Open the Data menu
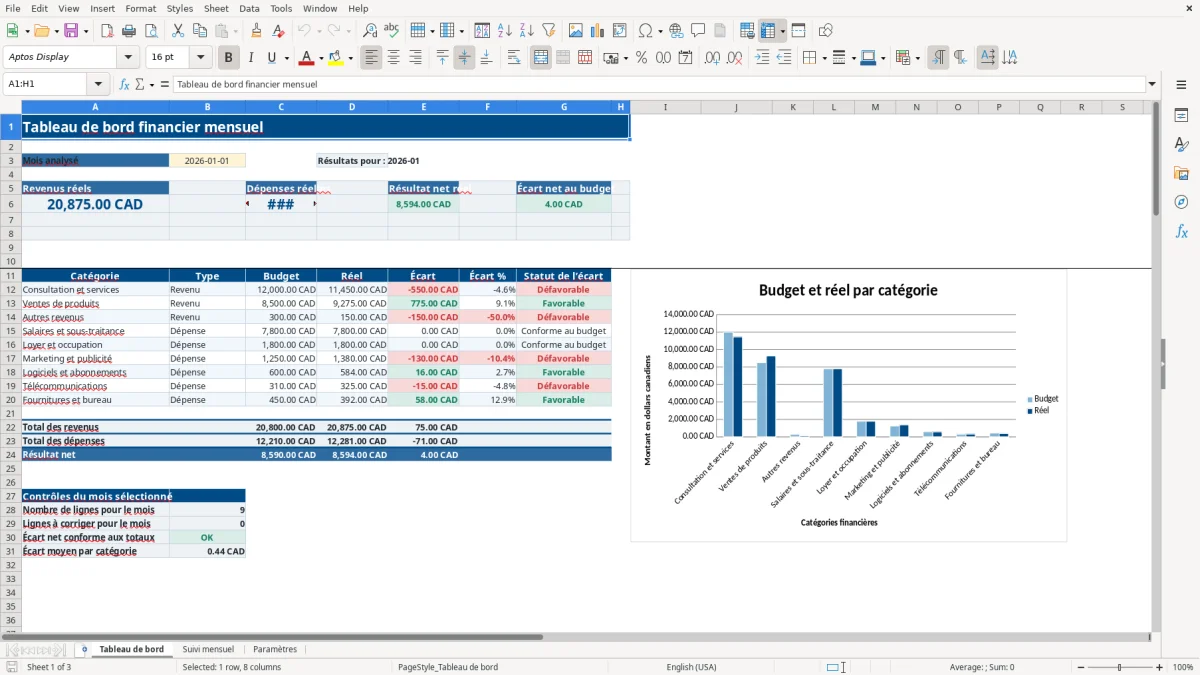The width and height of the screenshot is (1200, 675). point(249,8)
